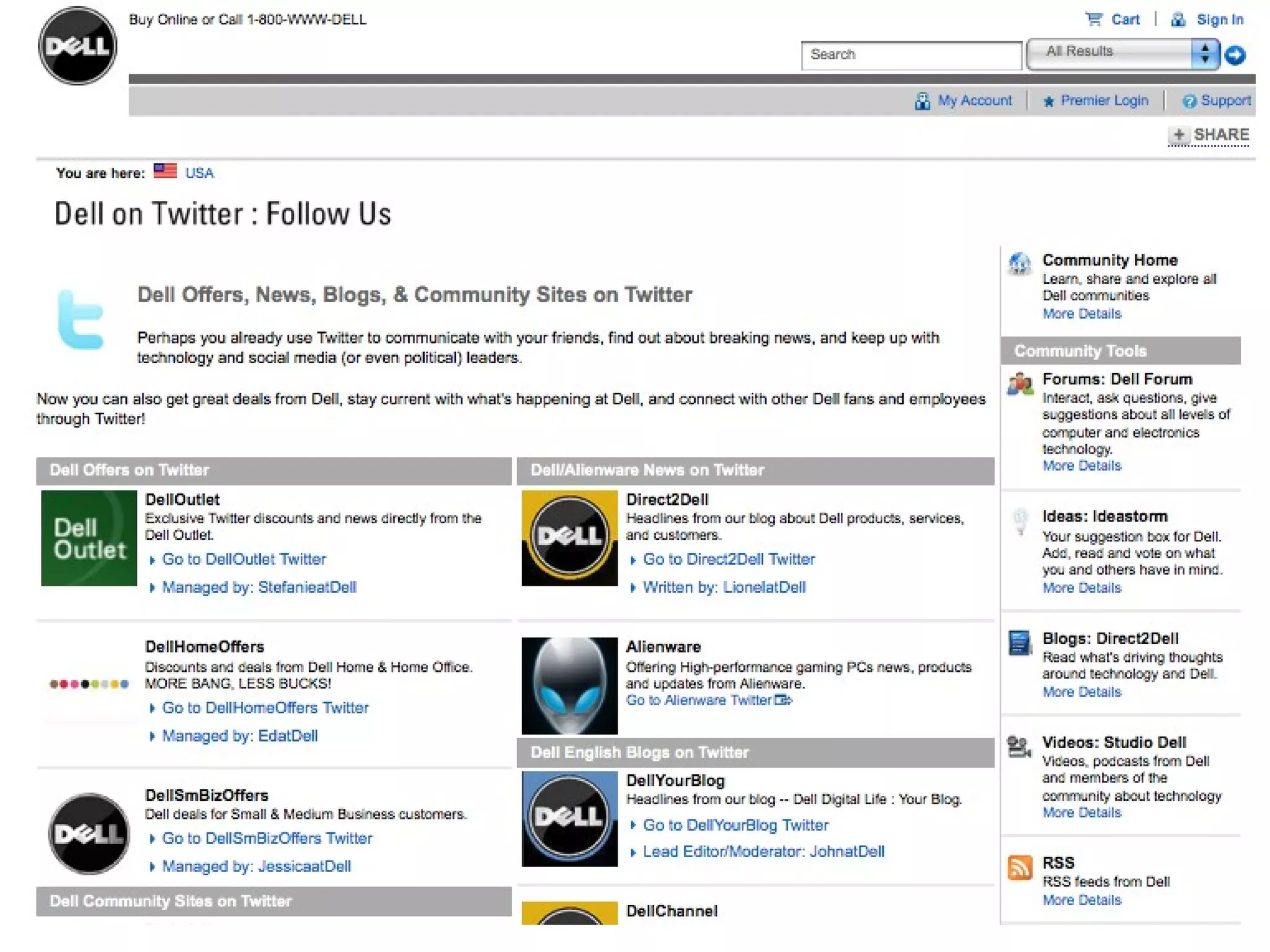Image resolution: width=1270 pixels, height=952 pixels.
Task: Click the Ideastorm lightbulb icon
Action: (x=1019, y=521)
